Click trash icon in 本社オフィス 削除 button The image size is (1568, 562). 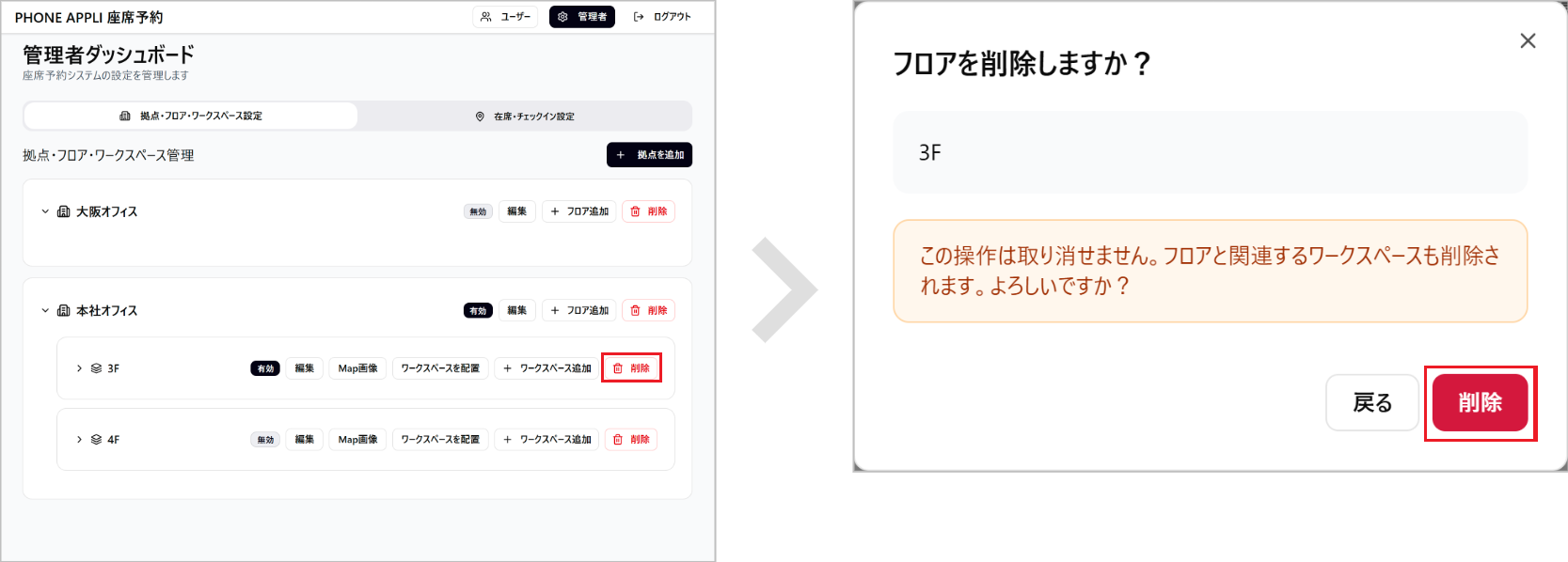point(635,310)
